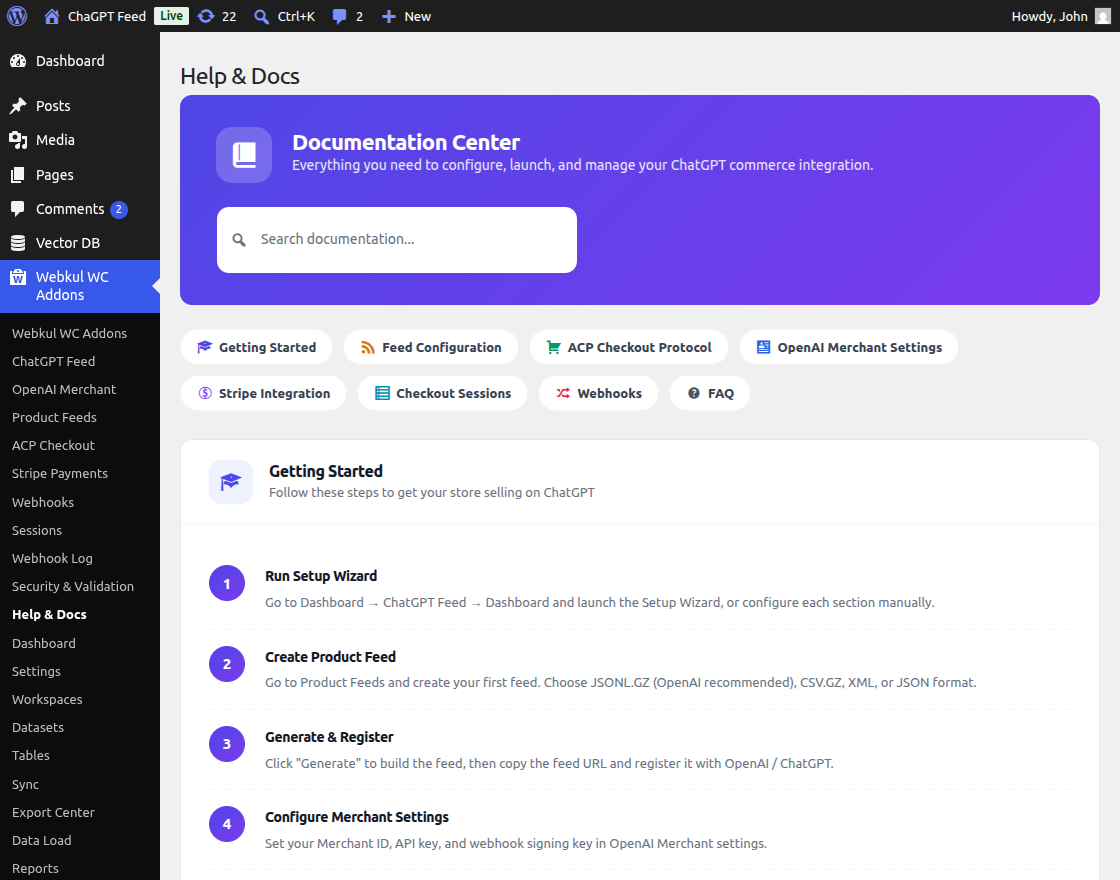Click the graduation cap icon beside Getting Started heading

click(231, 482)
